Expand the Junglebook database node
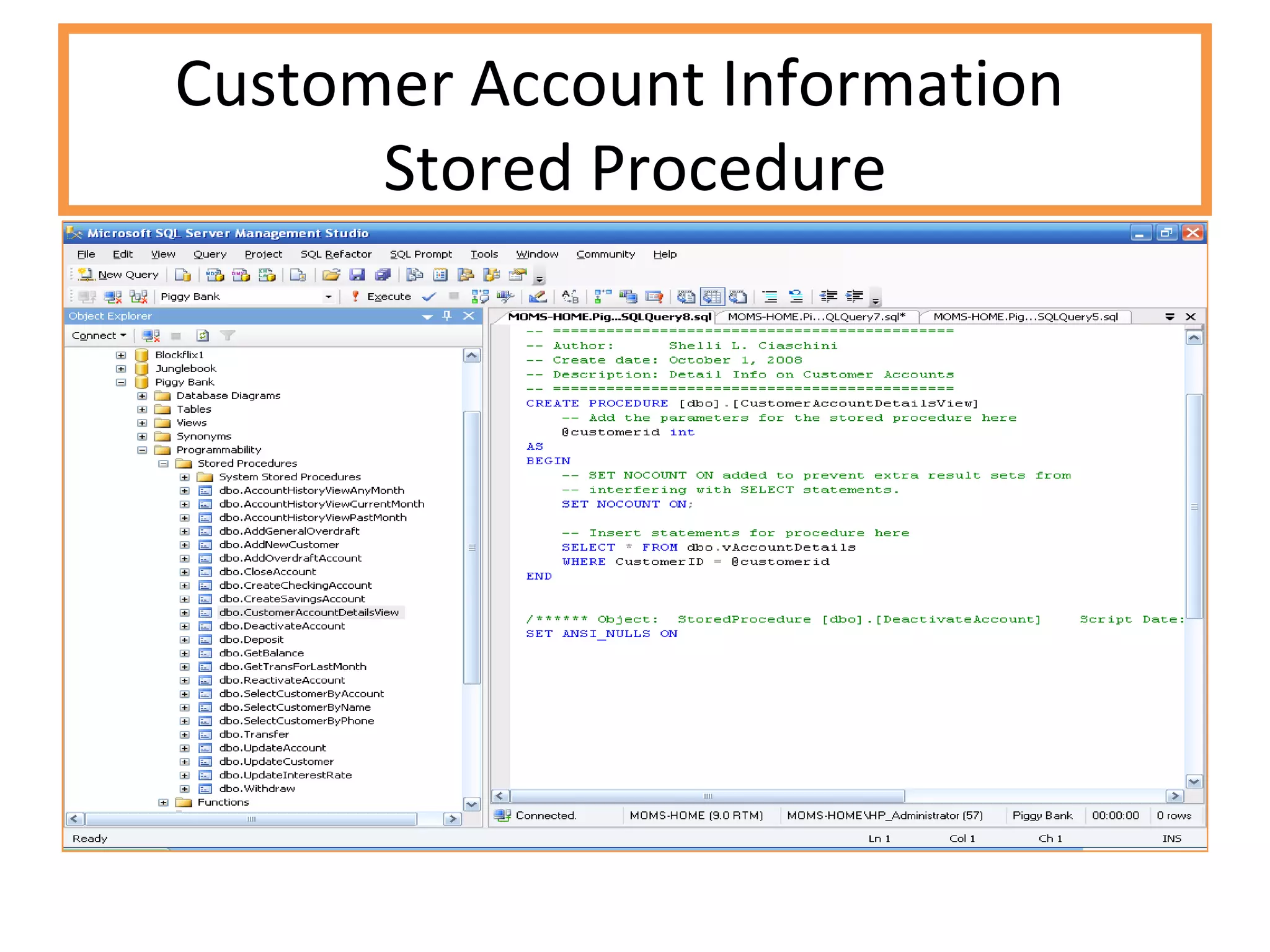The image size is (1270, 952). (x=121, y=369)
